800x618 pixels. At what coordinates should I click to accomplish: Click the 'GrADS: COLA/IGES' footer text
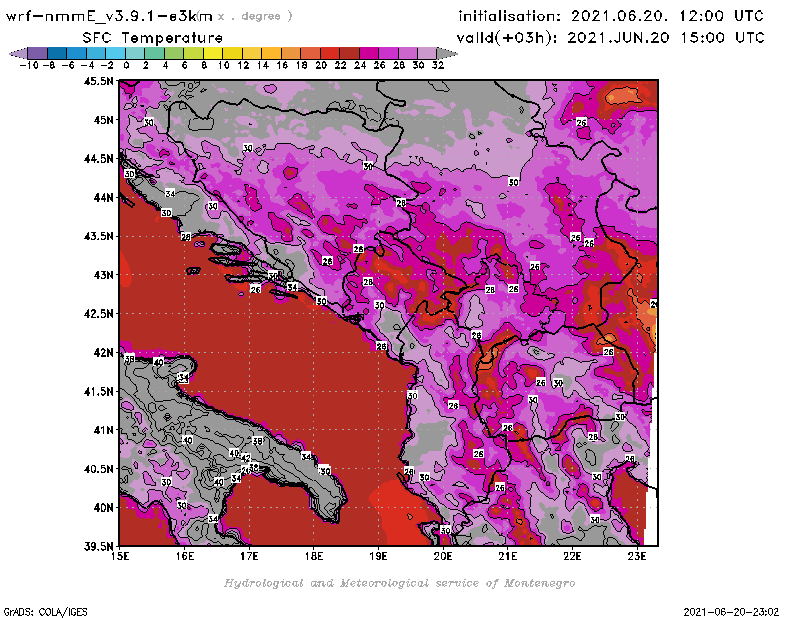(45, 612)
